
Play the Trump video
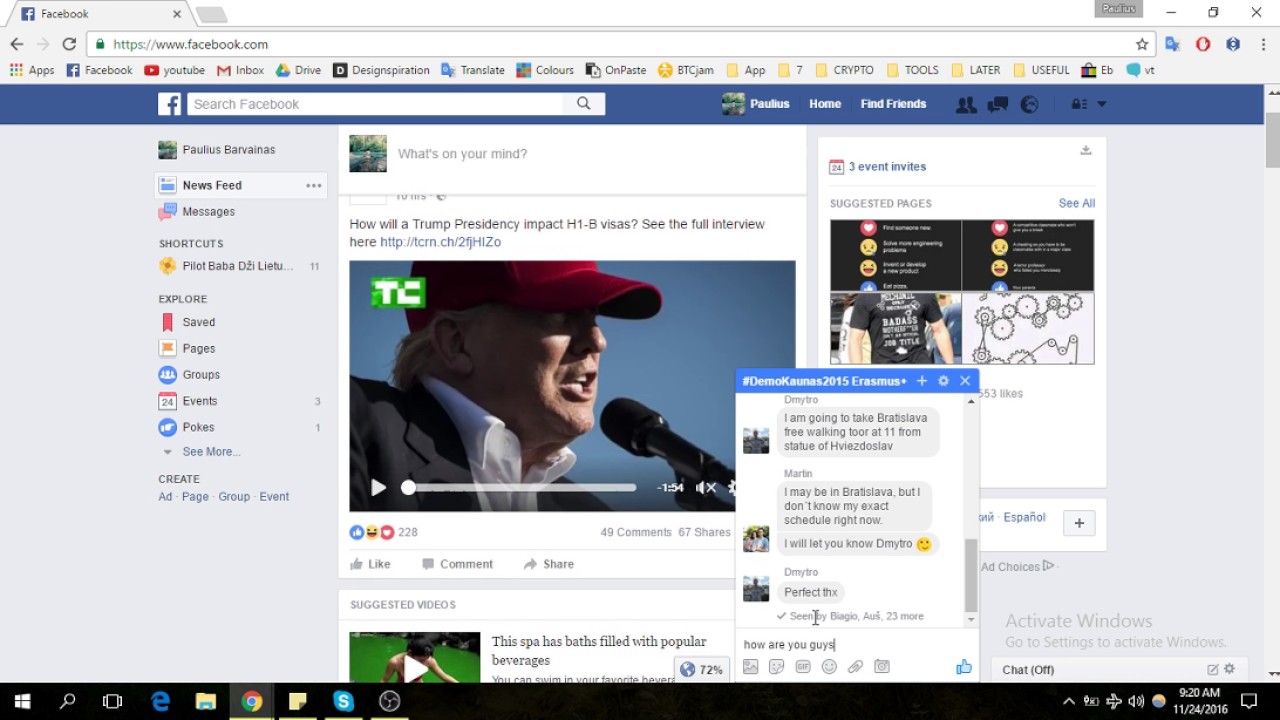point(378,488)
